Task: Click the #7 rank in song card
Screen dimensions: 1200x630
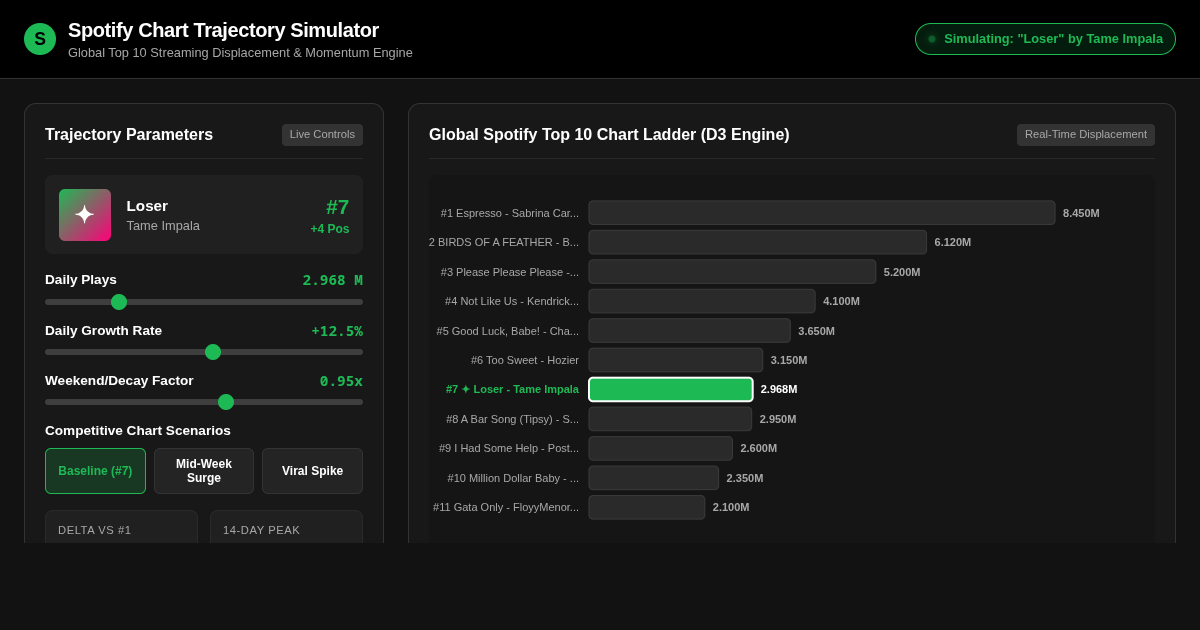Action: tap(337, 207)
